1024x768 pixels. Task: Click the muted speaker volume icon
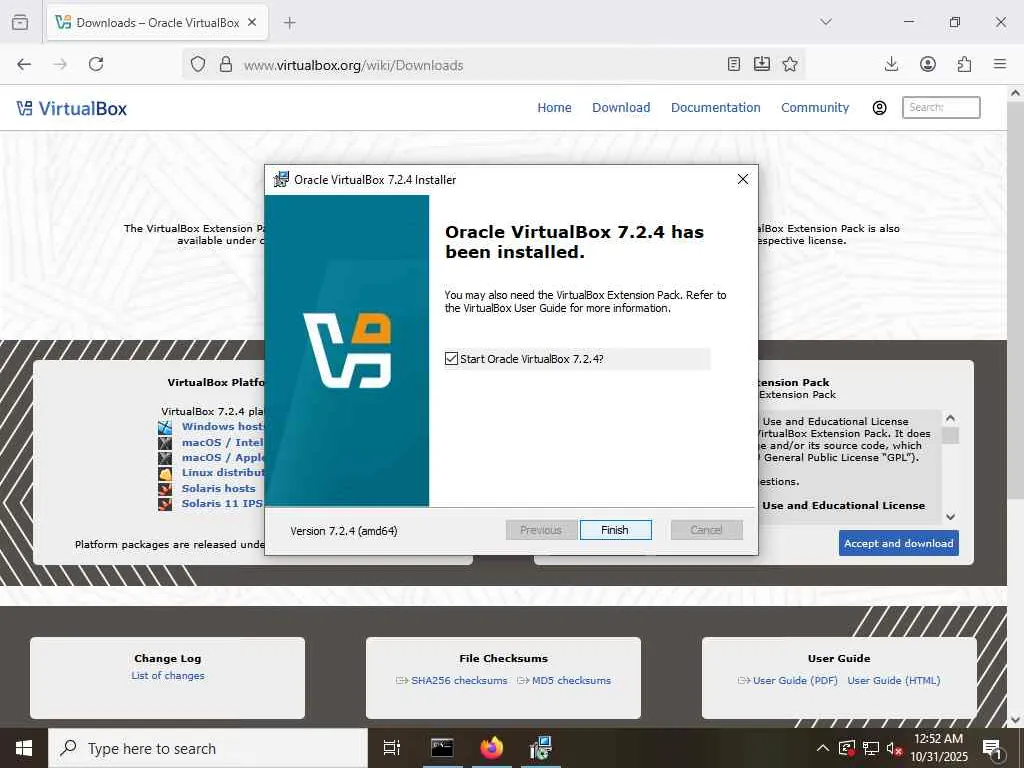point(895,748)
